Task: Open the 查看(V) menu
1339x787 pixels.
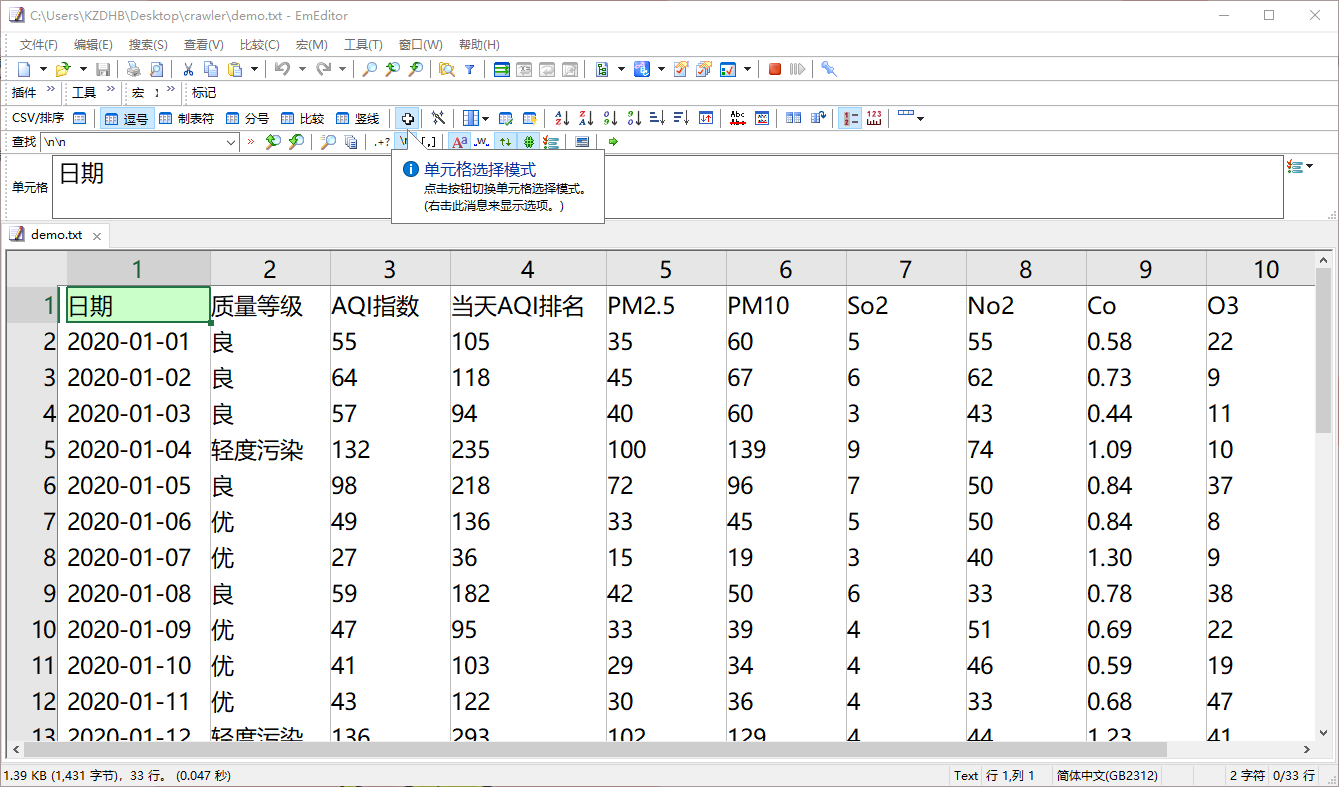Action: pyautogui.click(x=203, y=45)
